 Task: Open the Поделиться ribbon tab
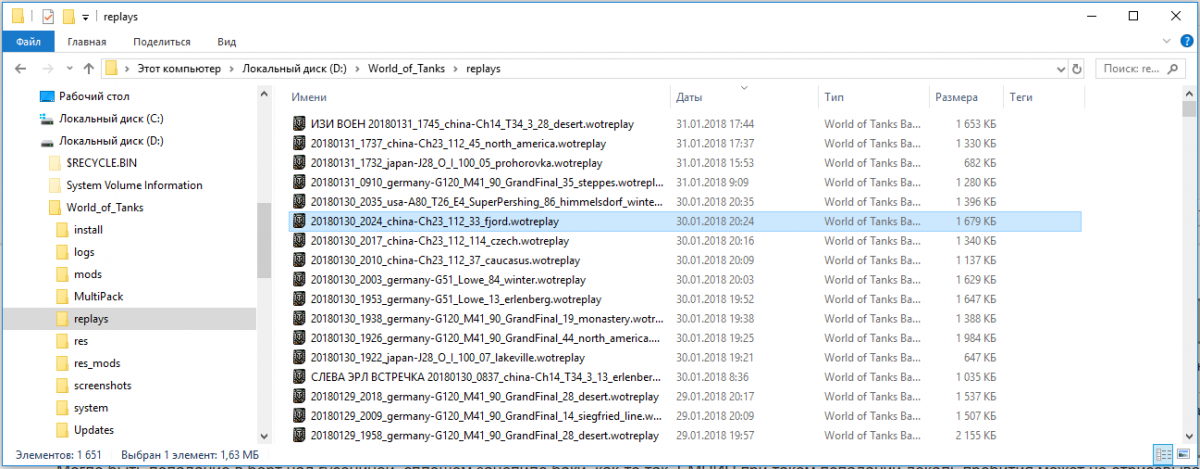[x=161, y=42]
